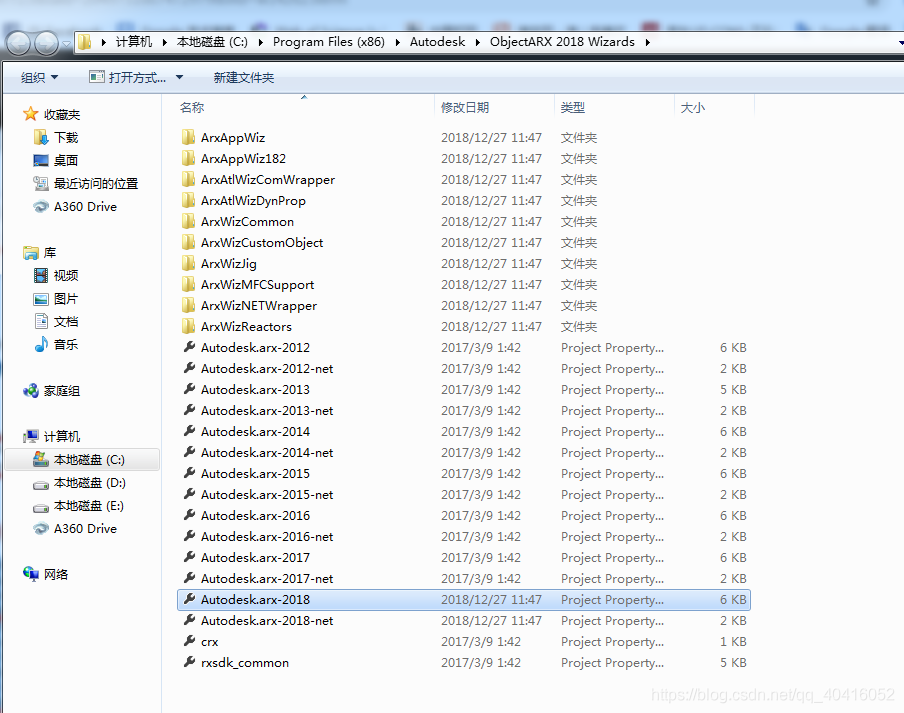Click the ArxWizCustomObject folder icon

[x=189, y=242]
